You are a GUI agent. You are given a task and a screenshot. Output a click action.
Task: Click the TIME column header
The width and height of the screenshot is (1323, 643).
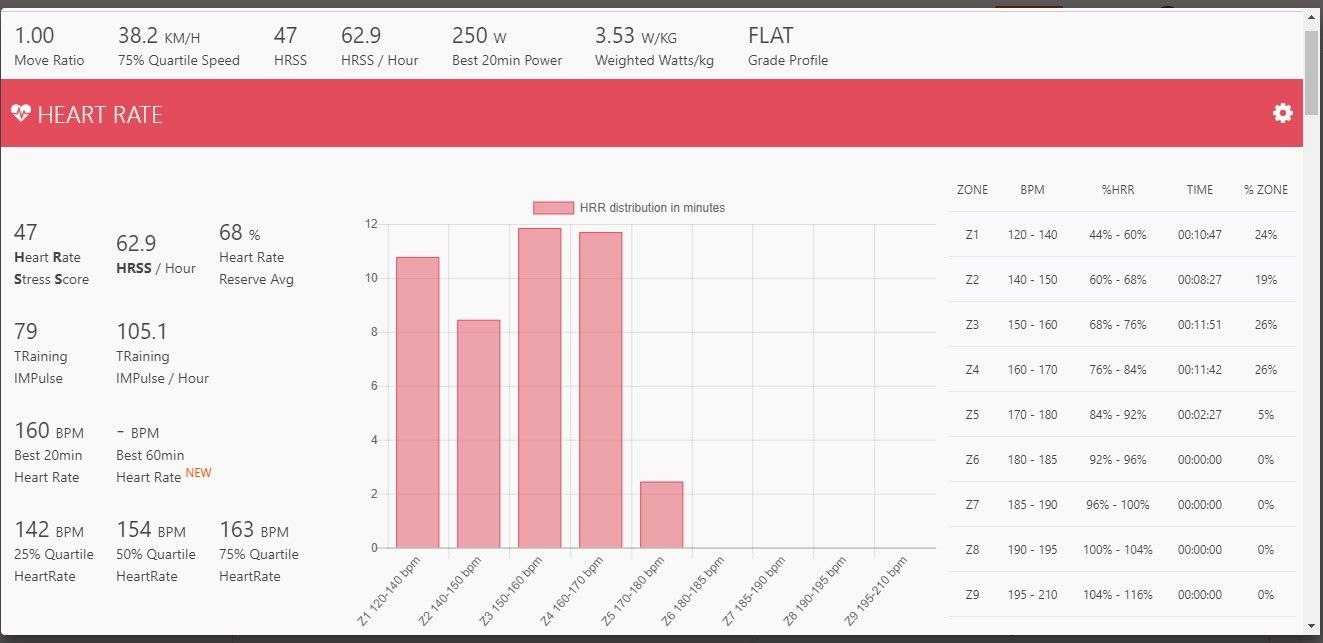point(1199,190)
